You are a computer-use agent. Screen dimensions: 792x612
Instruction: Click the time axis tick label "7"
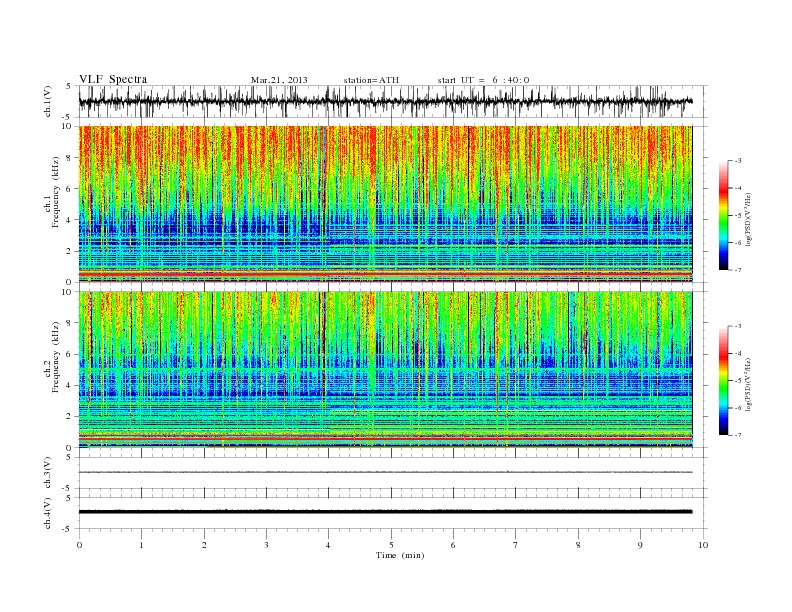pos(516,545)
